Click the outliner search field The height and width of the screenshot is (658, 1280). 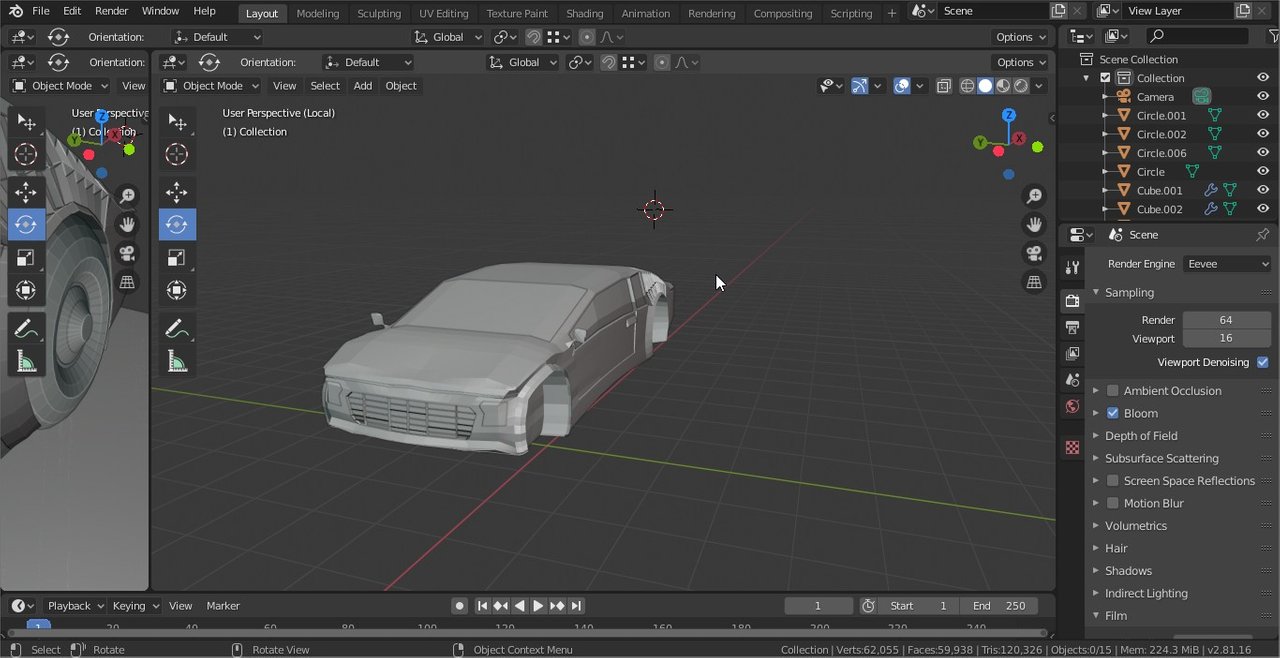pyautogui.click(x=1197, y=36)
